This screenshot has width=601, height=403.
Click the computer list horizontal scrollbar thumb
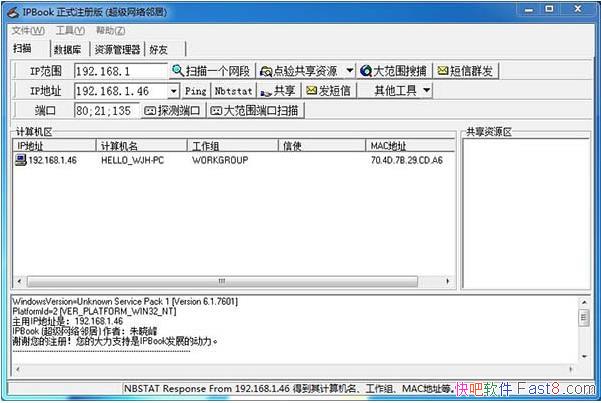pyautogui.click(x=222, y=281)
